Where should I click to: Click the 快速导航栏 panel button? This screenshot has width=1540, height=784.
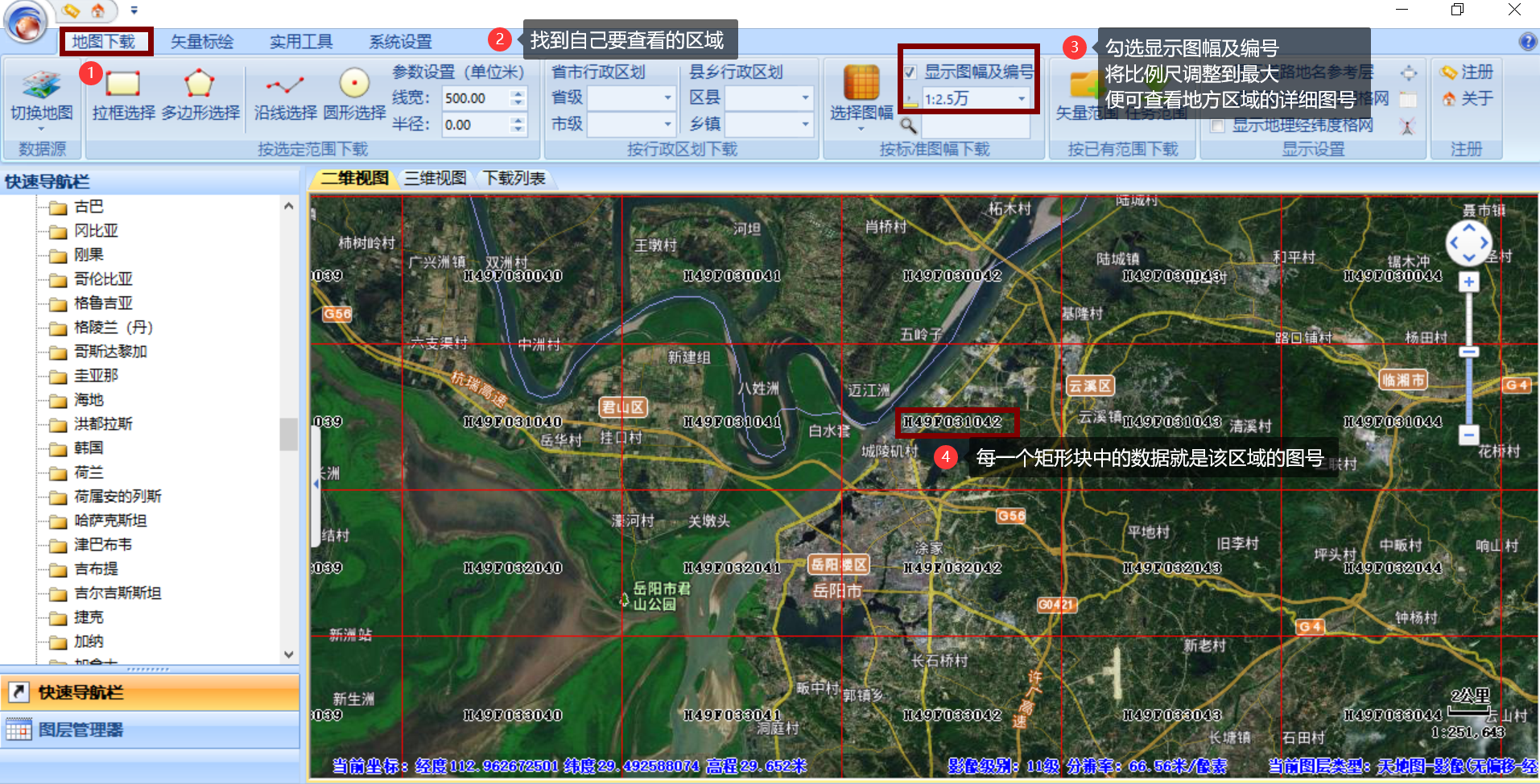[150, 692]
